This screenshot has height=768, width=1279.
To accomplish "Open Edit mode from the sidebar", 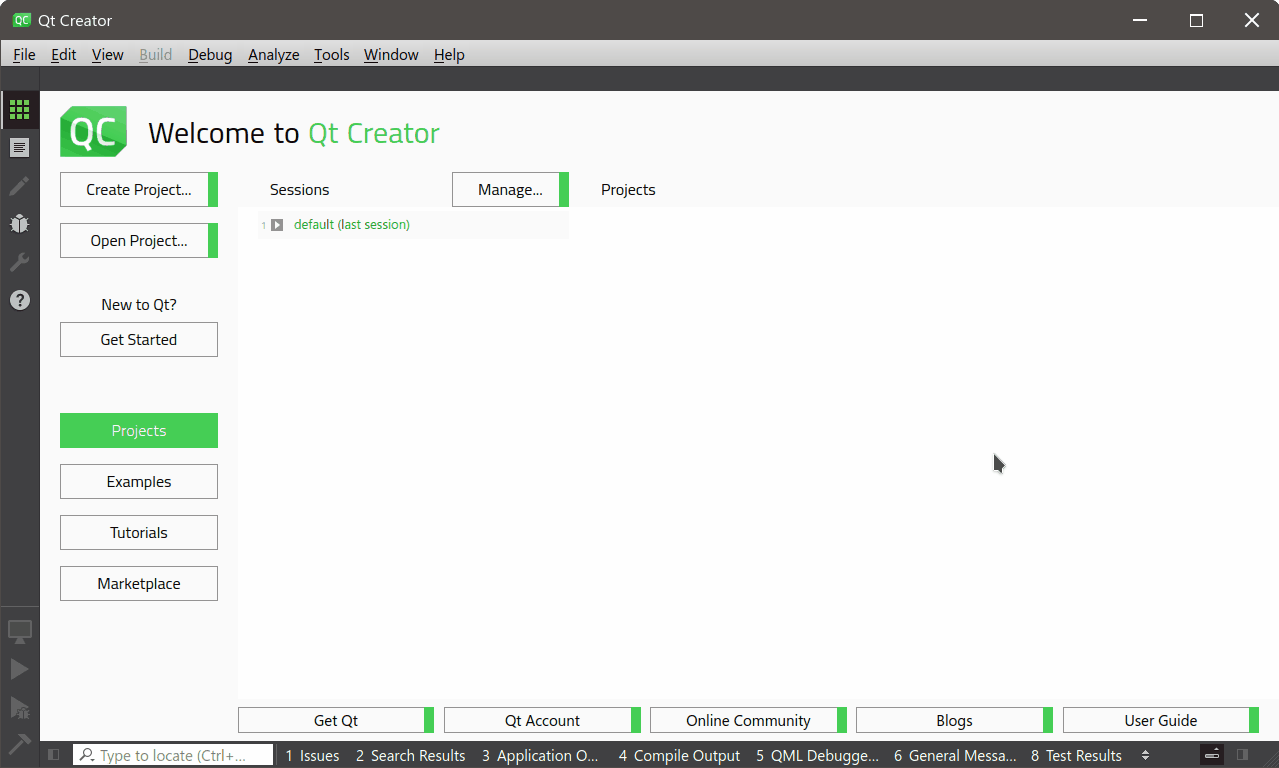I will coord(19,148).
